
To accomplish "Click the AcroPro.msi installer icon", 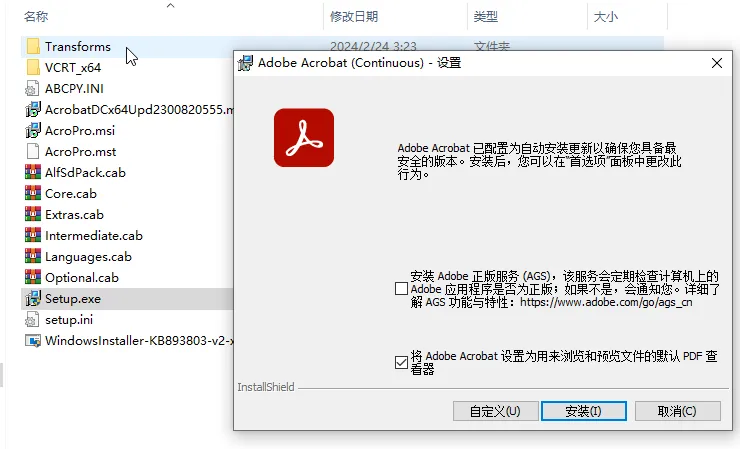I will click(33, 130).
